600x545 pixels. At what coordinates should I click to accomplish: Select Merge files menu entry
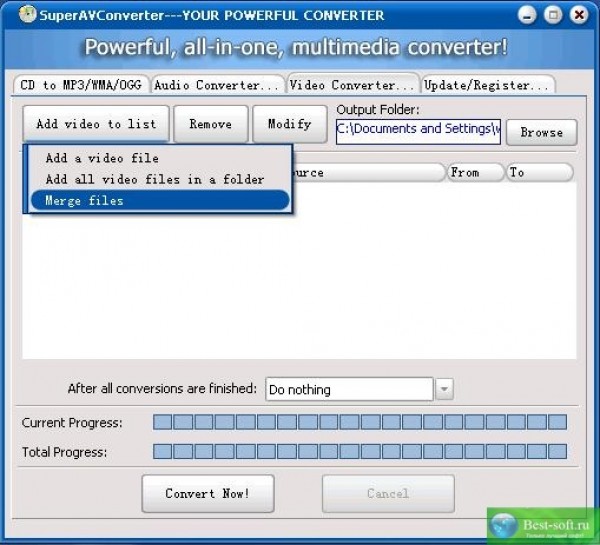coord(160,201)
